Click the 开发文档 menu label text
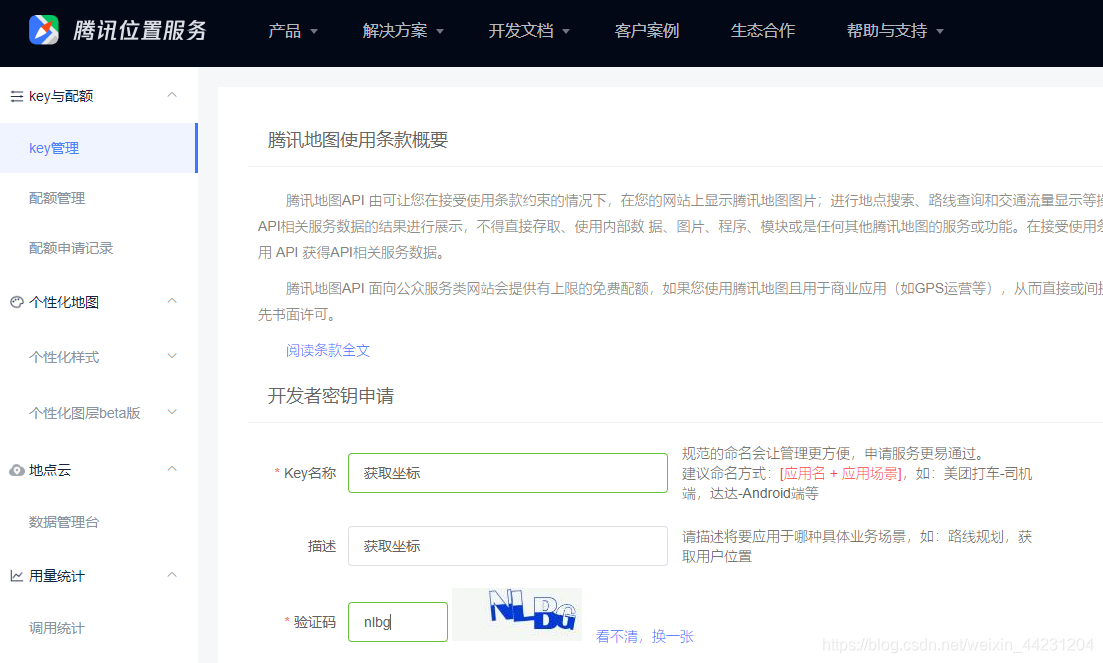The height and width of the screenshot is (663, 1103). coord(521,31)
